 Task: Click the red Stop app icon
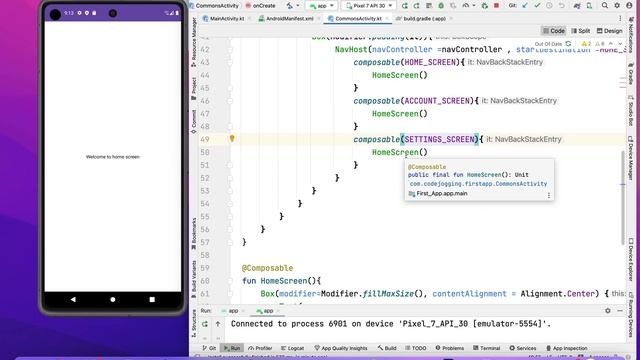click(x=496, y=6)
